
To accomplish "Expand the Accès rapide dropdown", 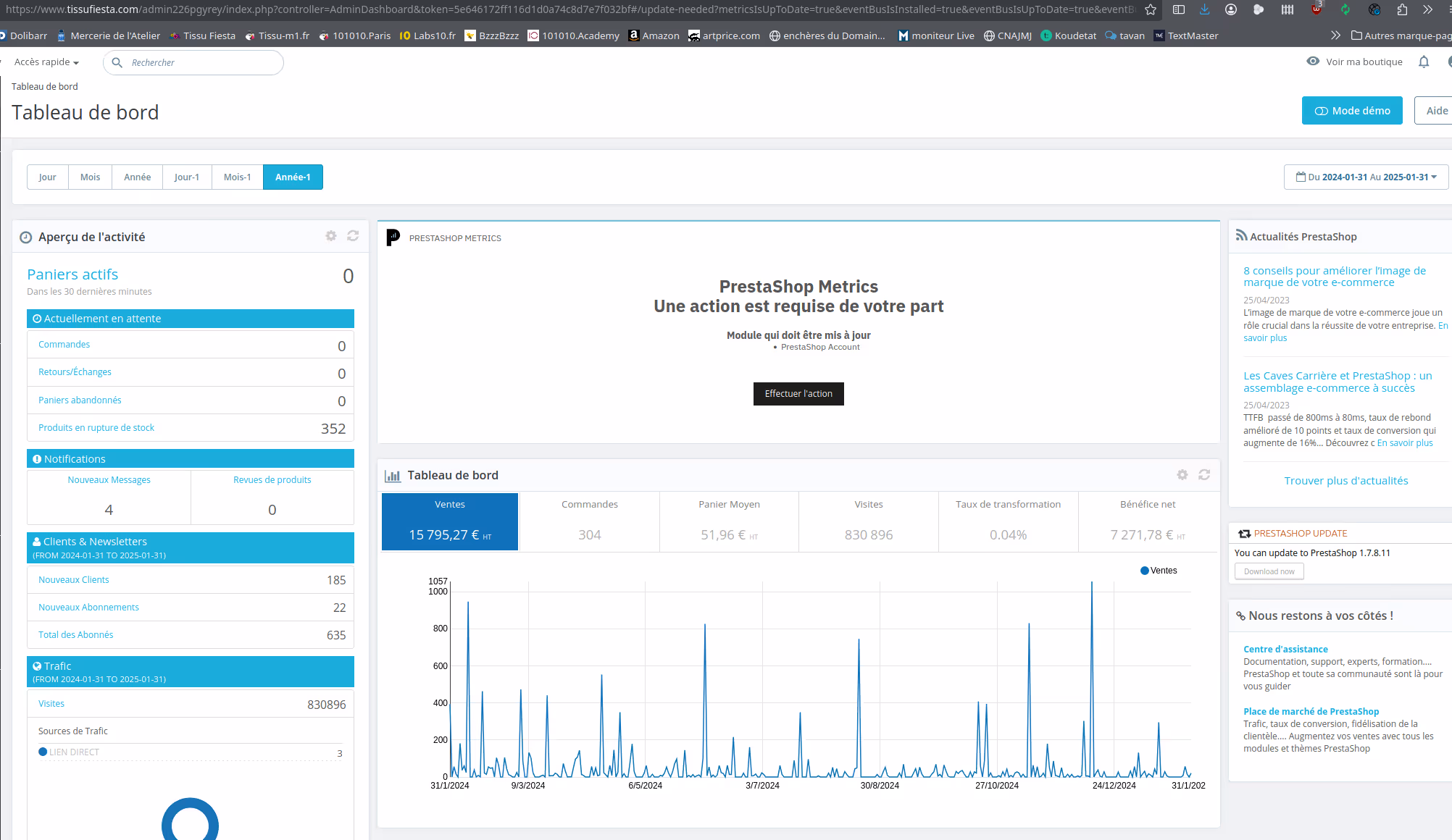I will (x=46, y=62).
